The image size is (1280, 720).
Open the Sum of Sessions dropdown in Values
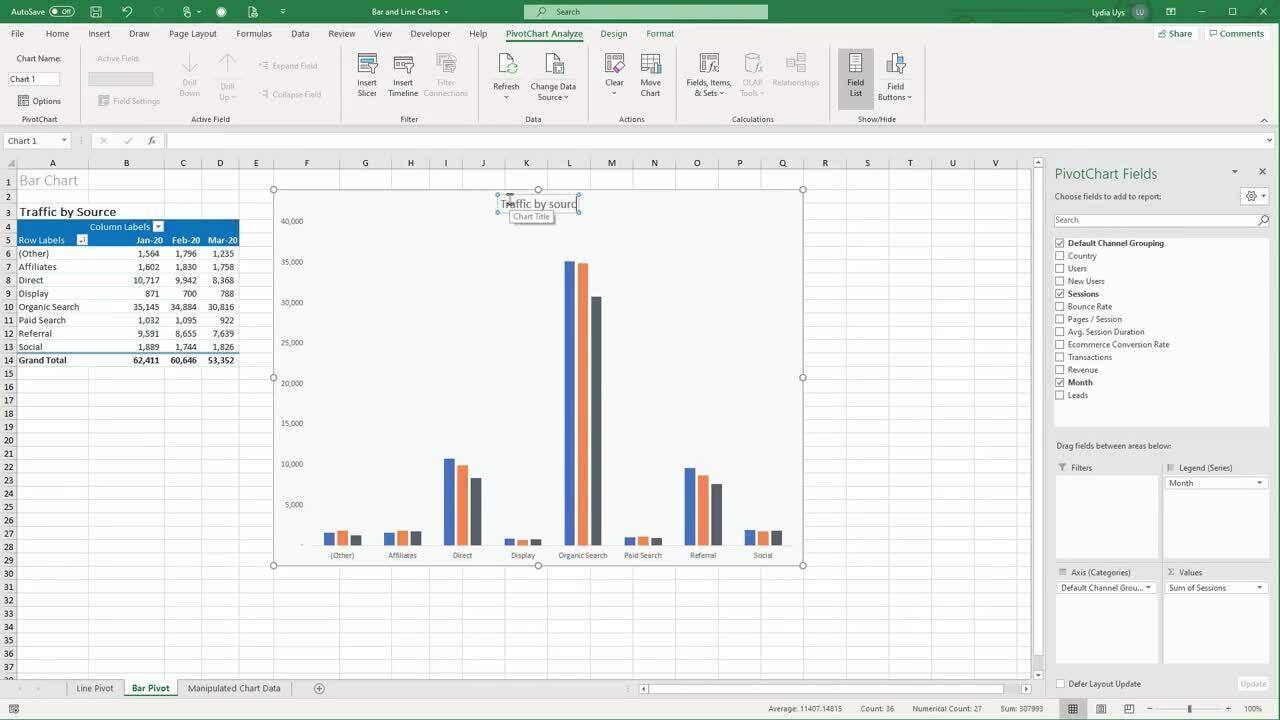[x=1262, y=587]
